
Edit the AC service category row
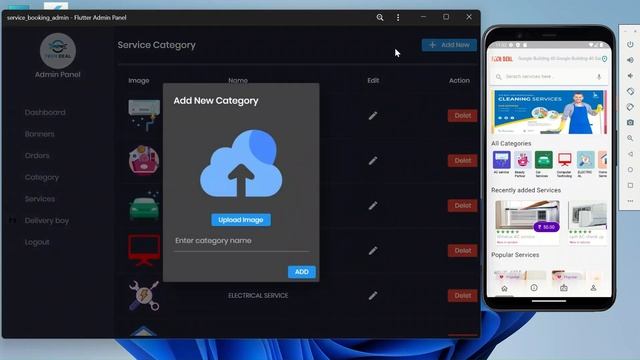point(373,116)
